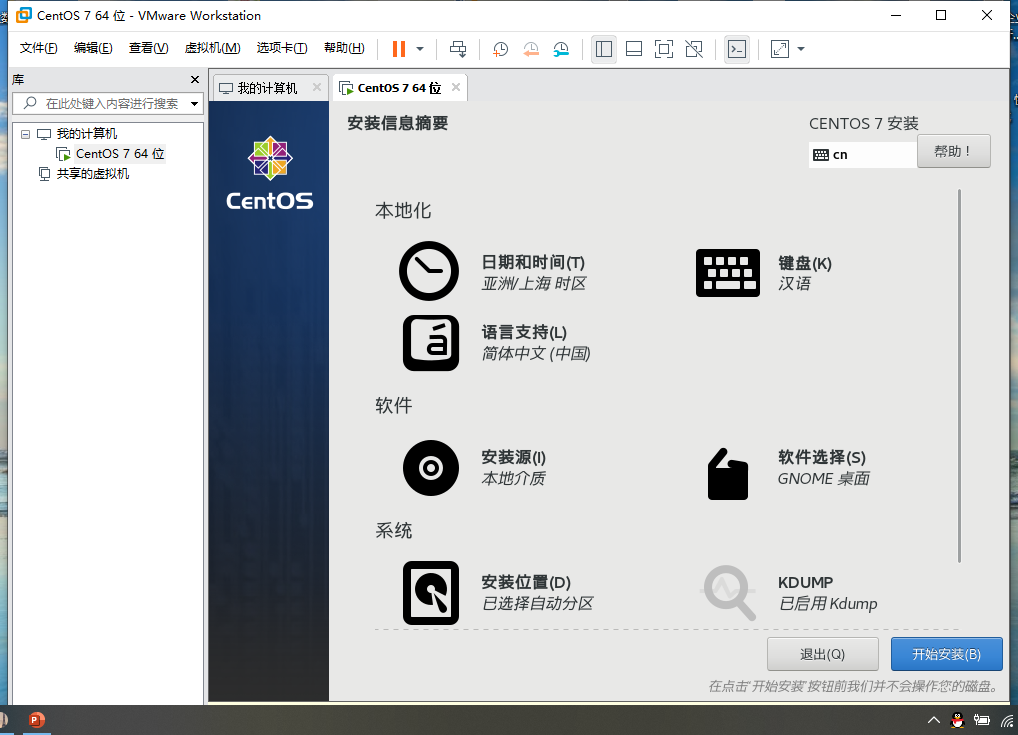Select 我的计算机 in the library tree
Image resolution: width=1018 pixels, height=735 pixels.
(x=86, y=134)
